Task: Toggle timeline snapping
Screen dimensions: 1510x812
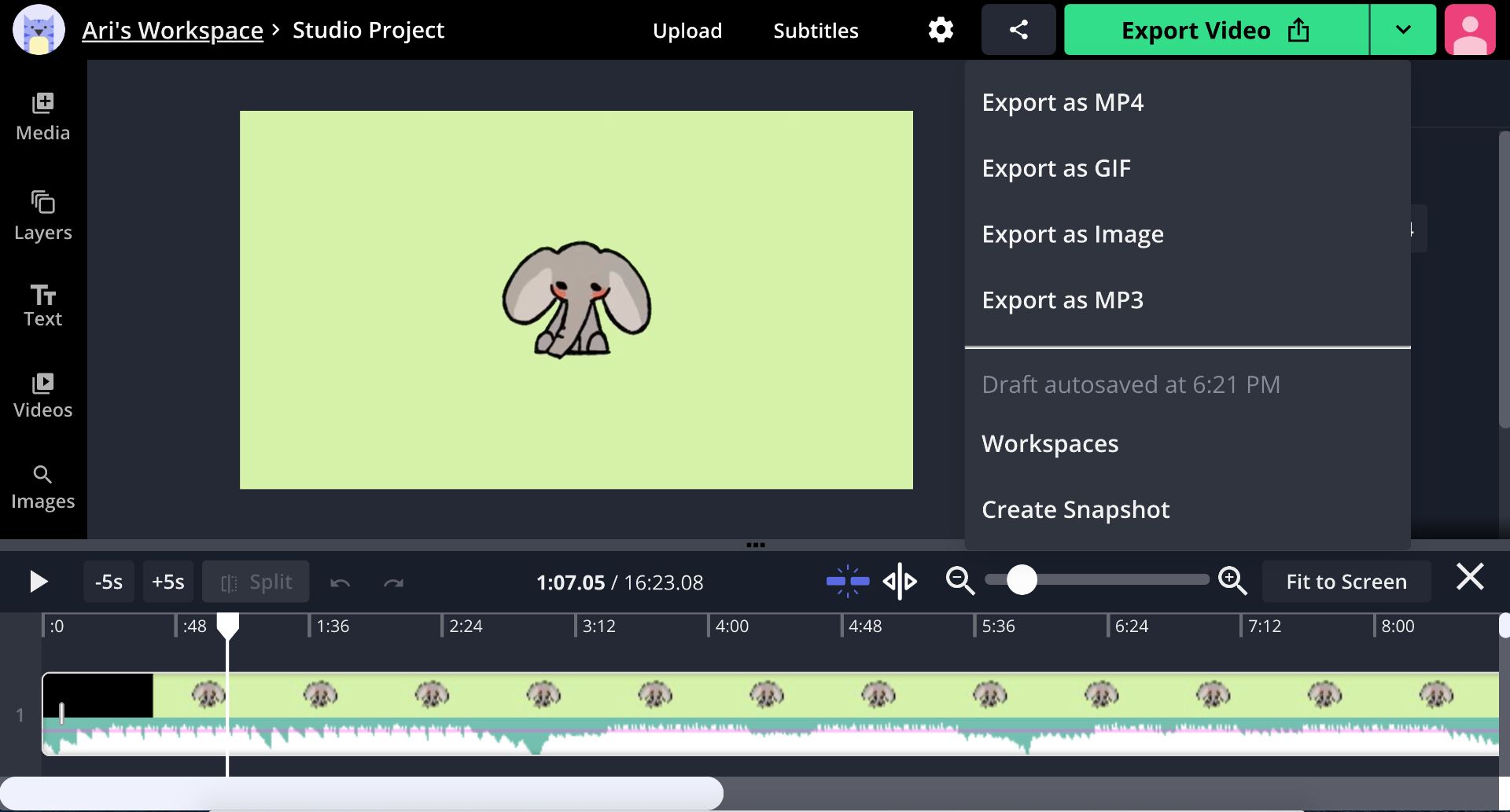Action: [846, 581]
